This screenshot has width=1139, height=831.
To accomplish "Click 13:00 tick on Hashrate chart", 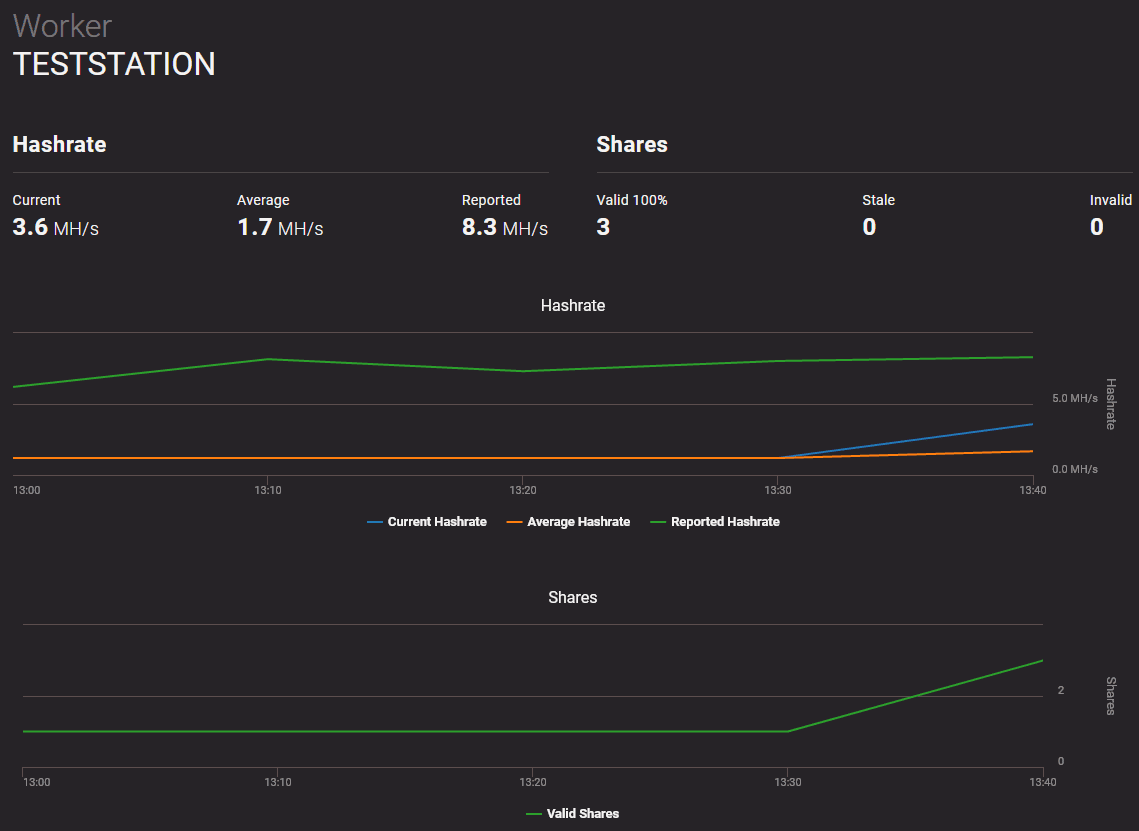I will [x=27, y=490].
